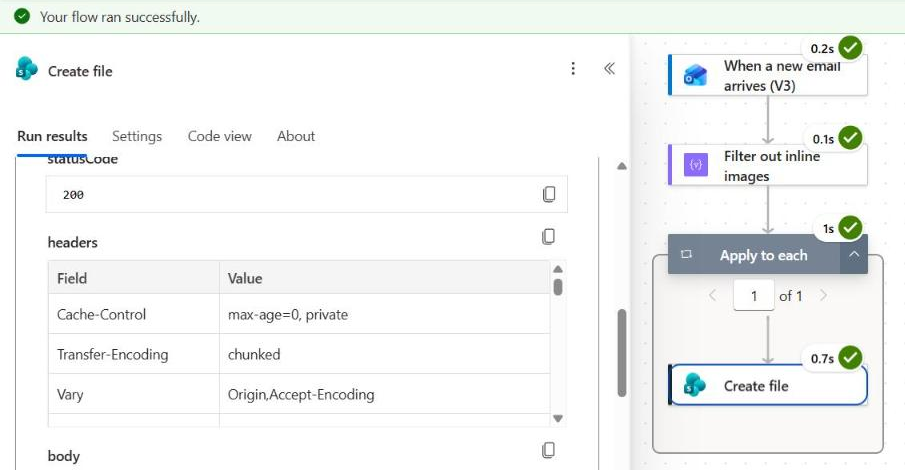Open the Code view tab

tap(220, 136)
